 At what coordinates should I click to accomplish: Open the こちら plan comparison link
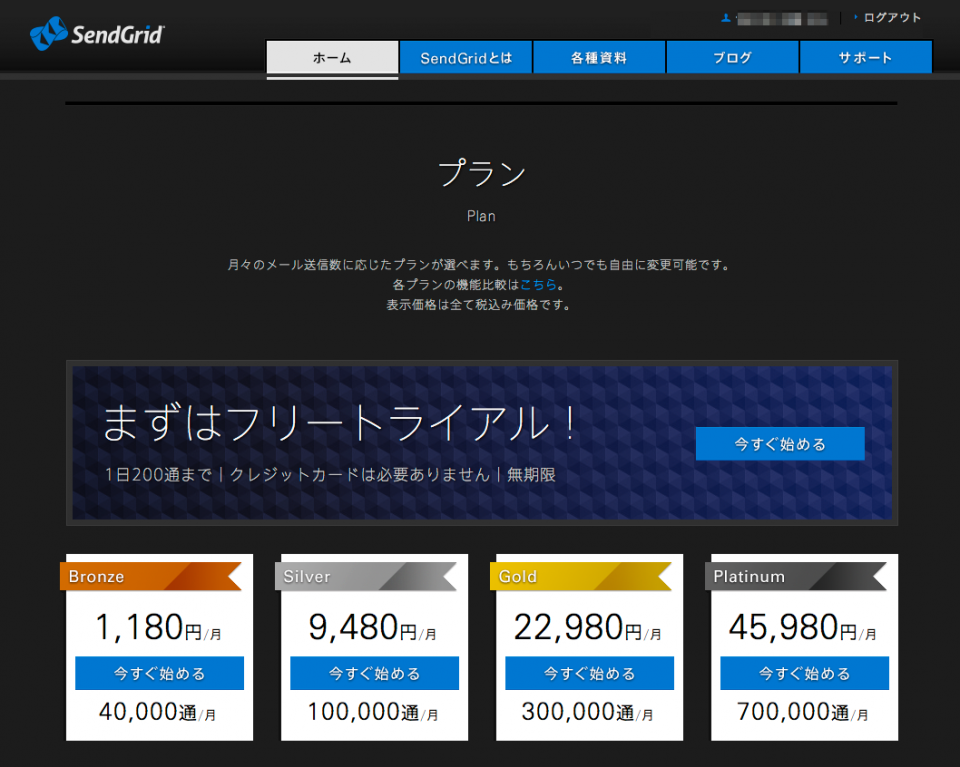pos(539,284)
